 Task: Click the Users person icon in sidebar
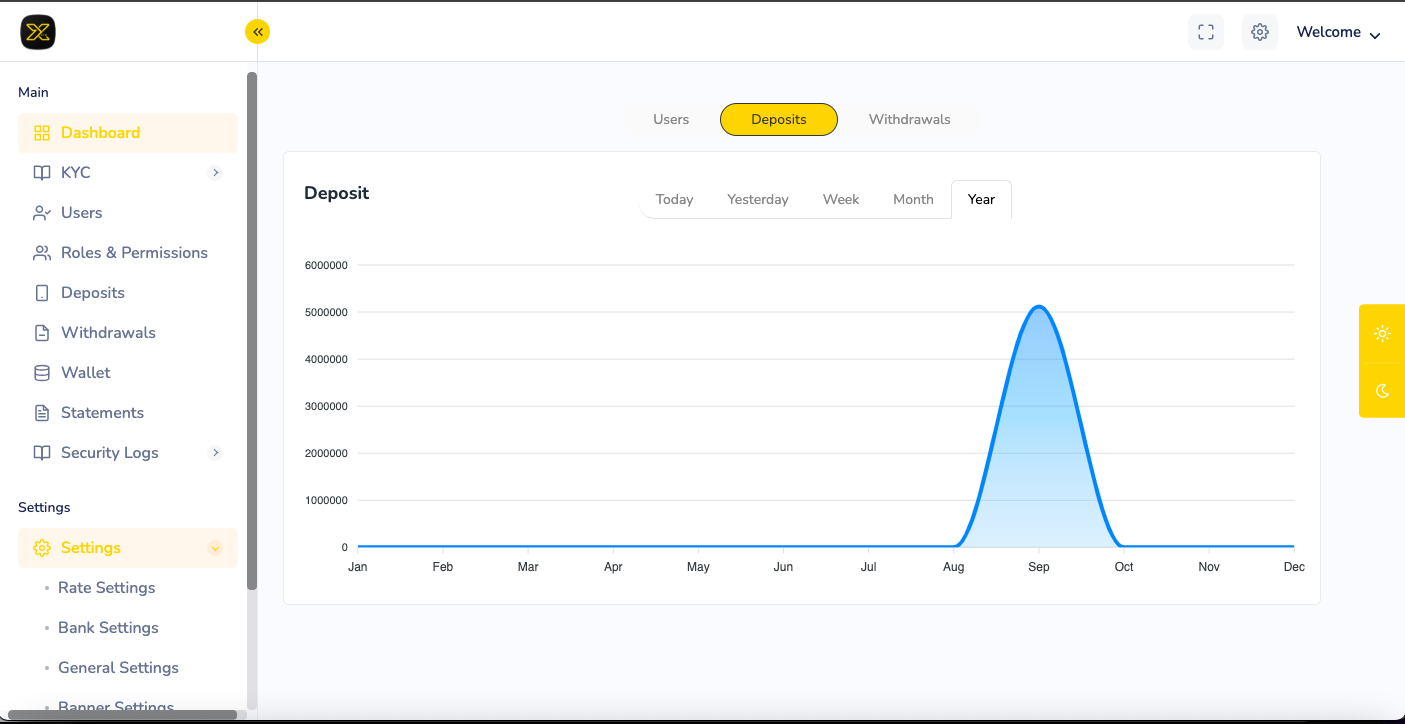(x=42, y=213)
